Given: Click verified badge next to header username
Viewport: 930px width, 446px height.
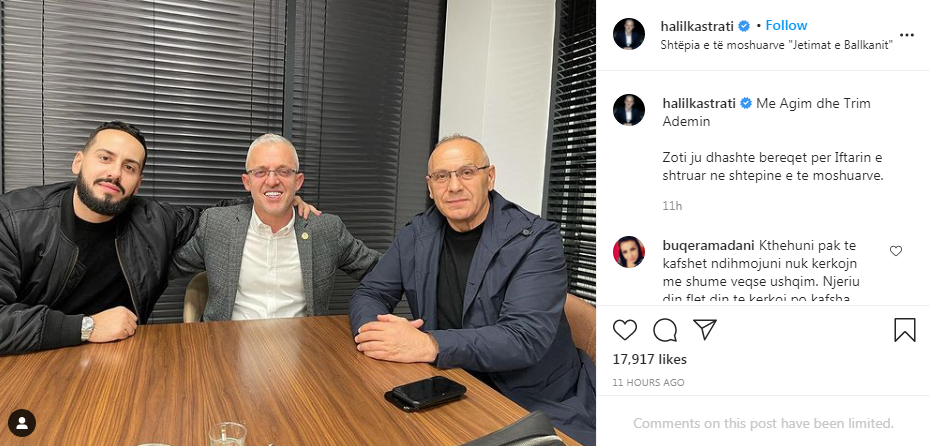Looking at the screenshot, I should 744,26.
